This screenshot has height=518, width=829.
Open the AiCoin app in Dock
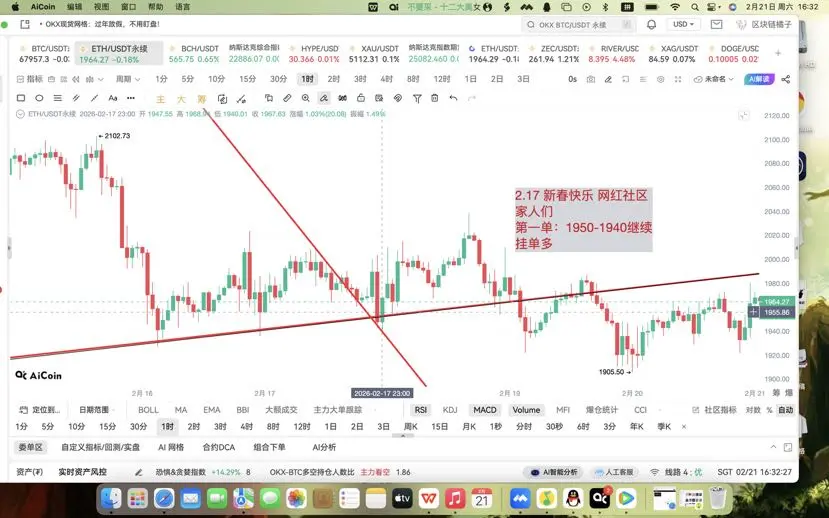coord(600,498)
